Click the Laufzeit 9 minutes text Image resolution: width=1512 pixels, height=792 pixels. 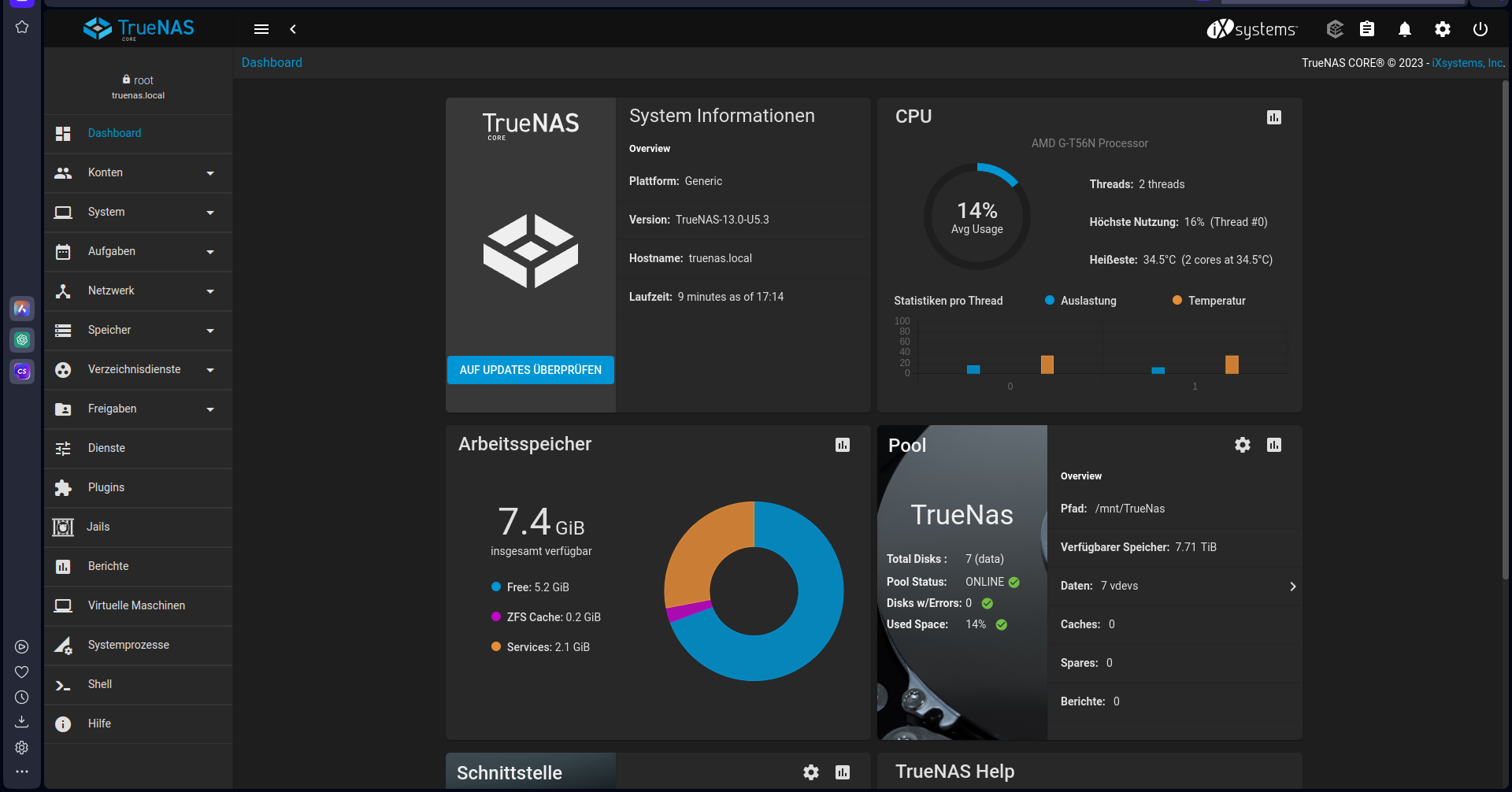click(x=706, y=297)
